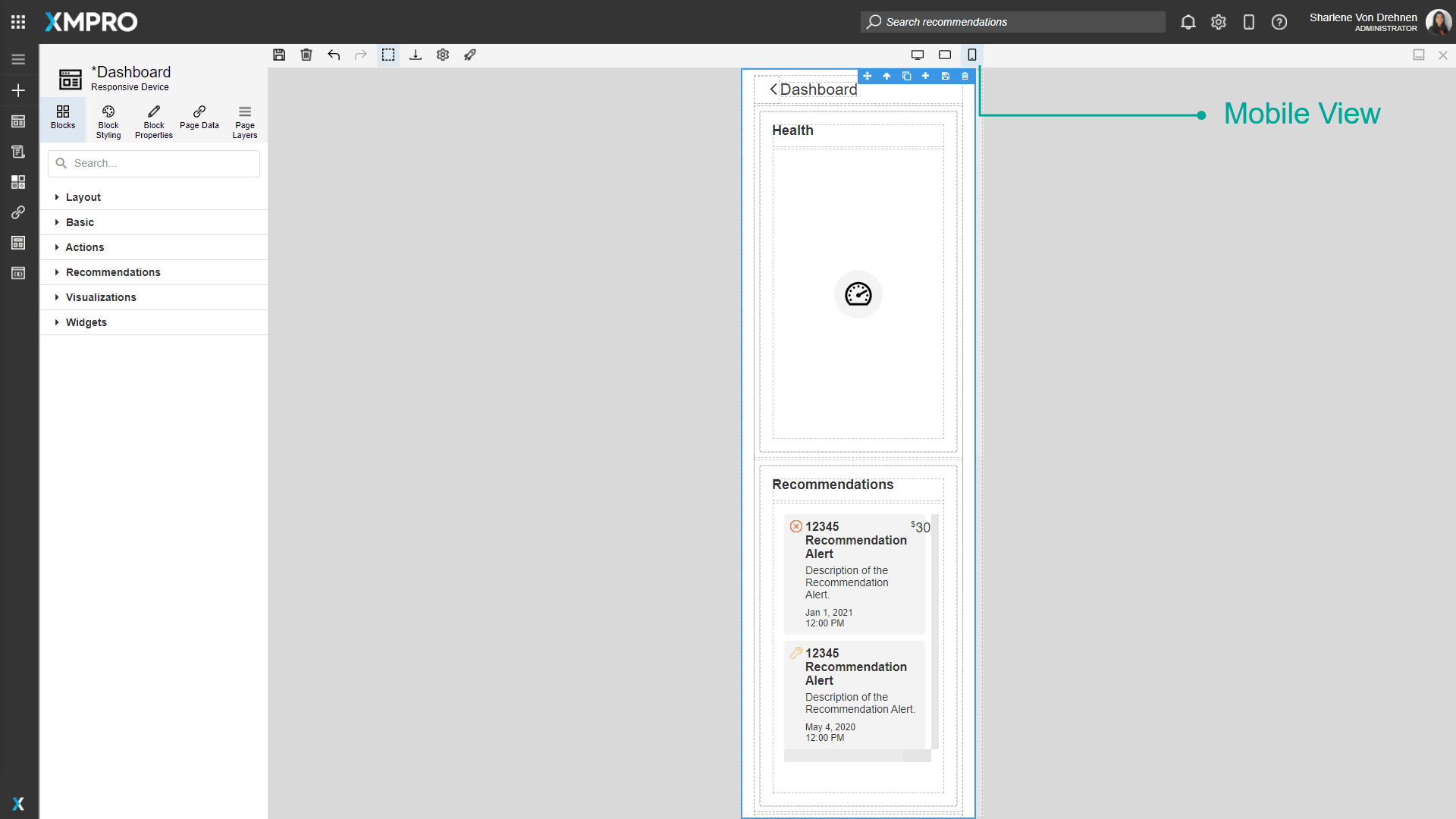Toggle the marquee selection mode in the toolbar
The image size is (1456, 819).
388,55
